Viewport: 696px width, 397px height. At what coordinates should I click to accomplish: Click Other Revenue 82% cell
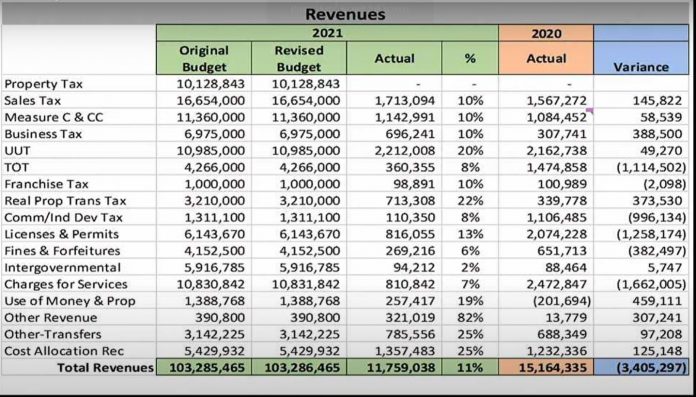(470, 318)
